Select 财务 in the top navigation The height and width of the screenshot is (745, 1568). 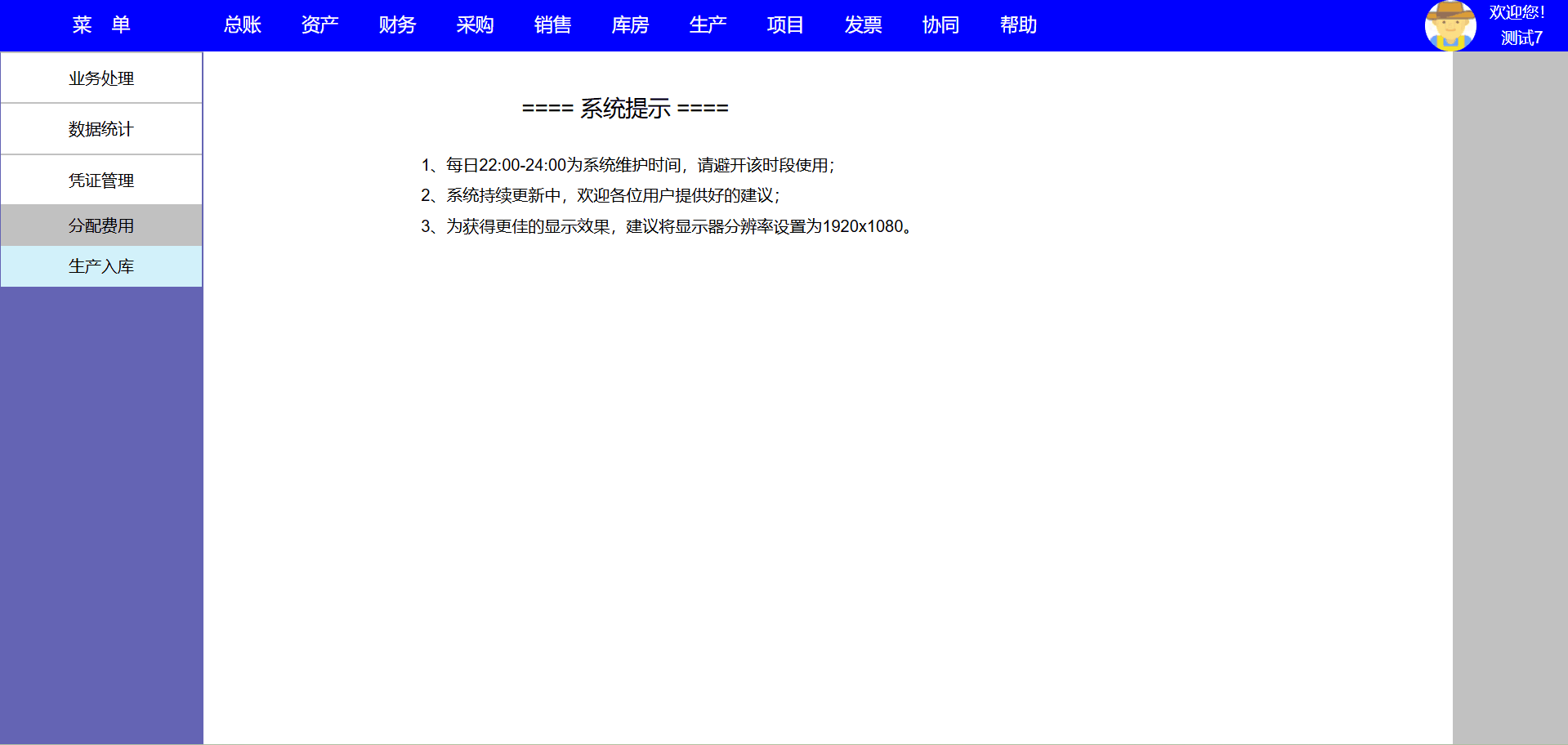click(x=397, y=25)
